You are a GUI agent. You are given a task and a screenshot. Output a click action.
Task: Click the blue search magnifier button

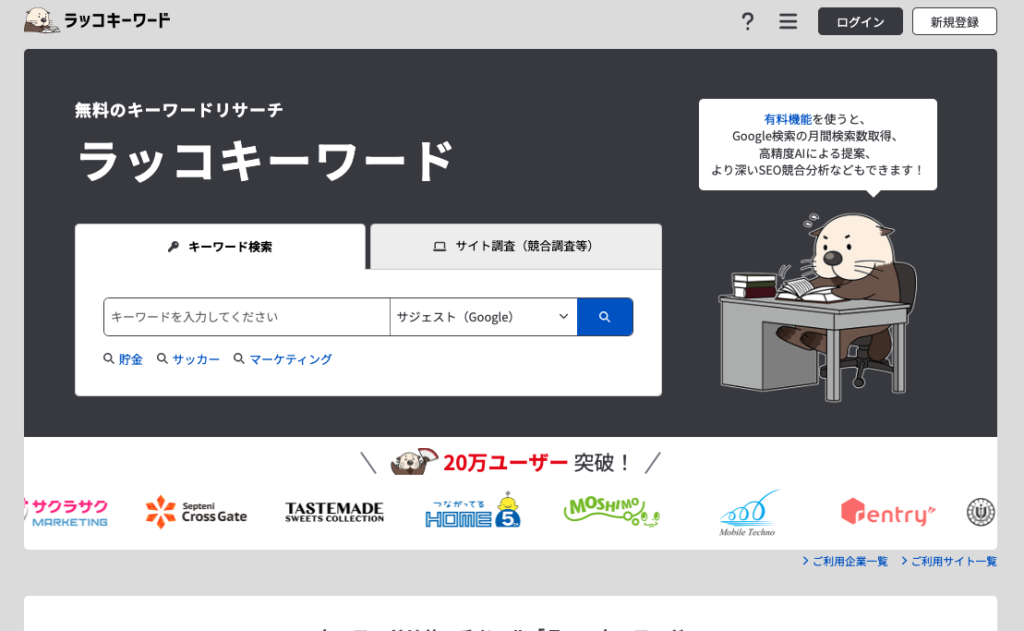605,317
